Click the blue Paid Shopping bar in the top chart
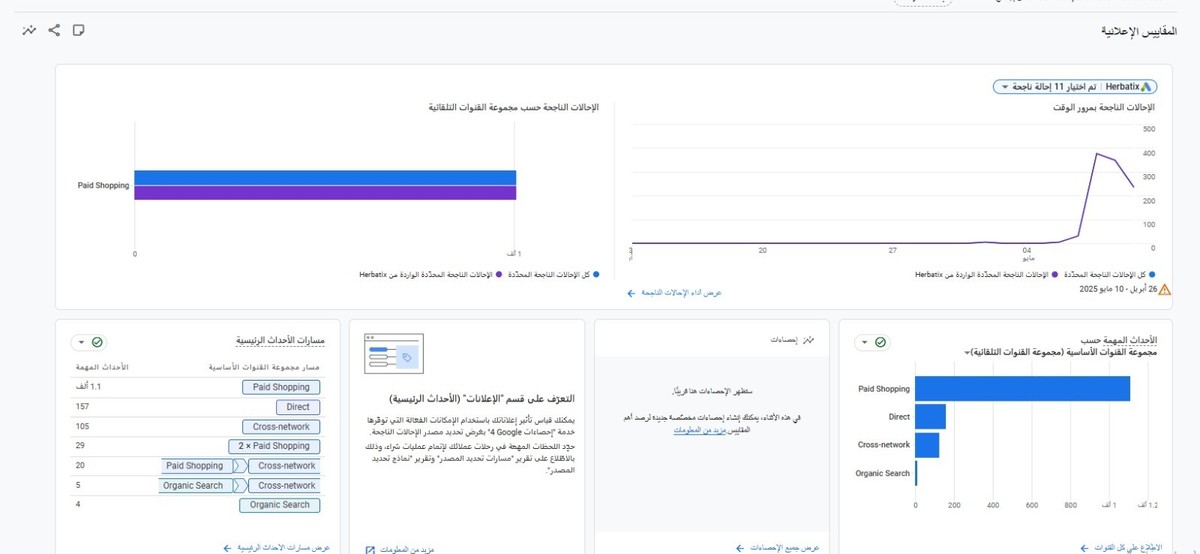The image size is (1200, 554). pos(325,178)
